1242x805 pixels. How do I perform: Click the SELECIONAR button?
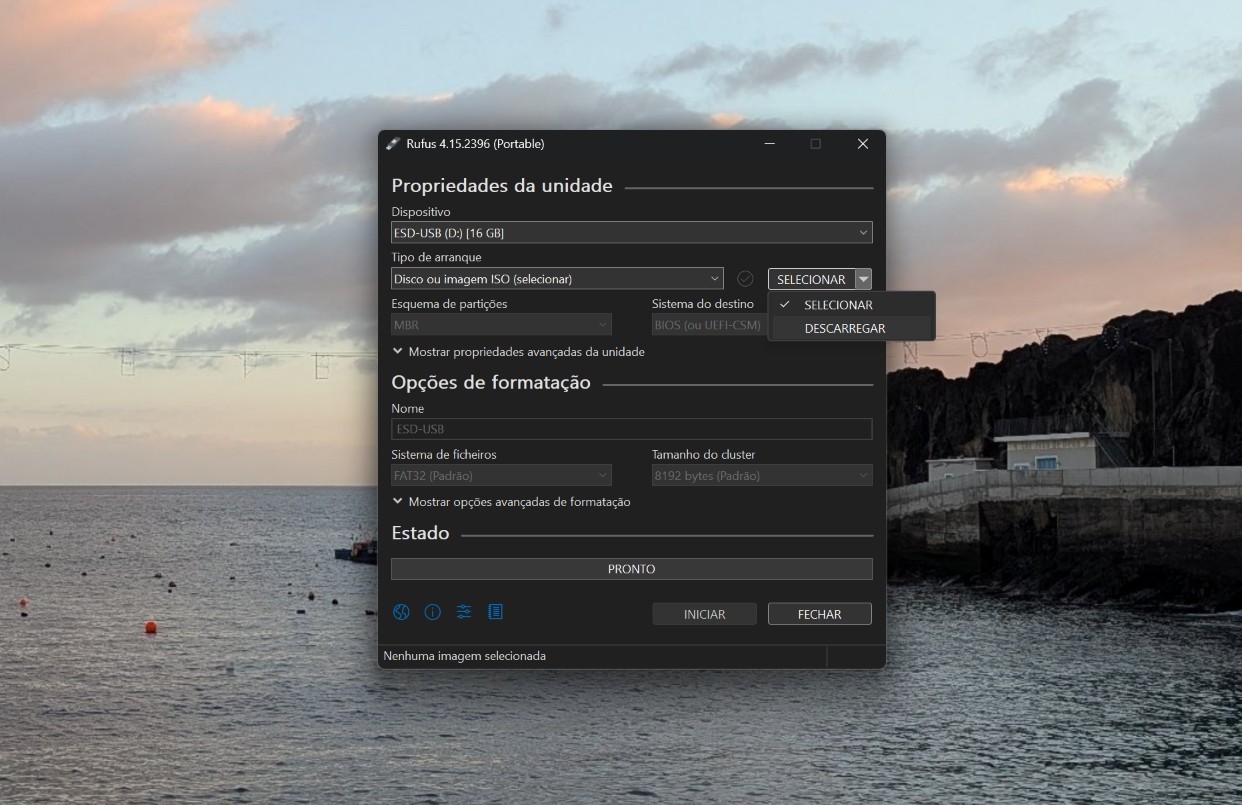click(x=811, y=280)
